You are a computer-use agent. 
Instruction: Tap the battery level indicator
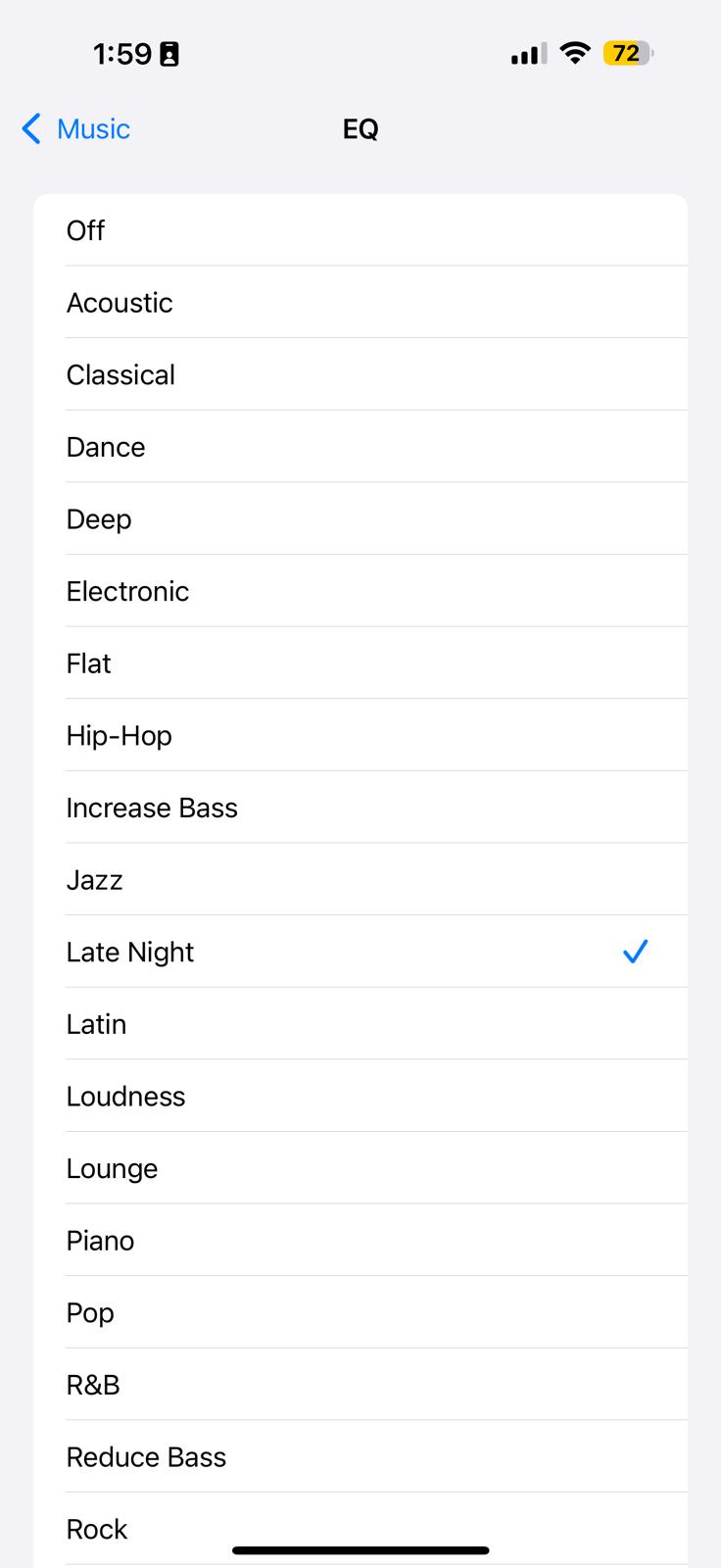click(x=627, y=53)
